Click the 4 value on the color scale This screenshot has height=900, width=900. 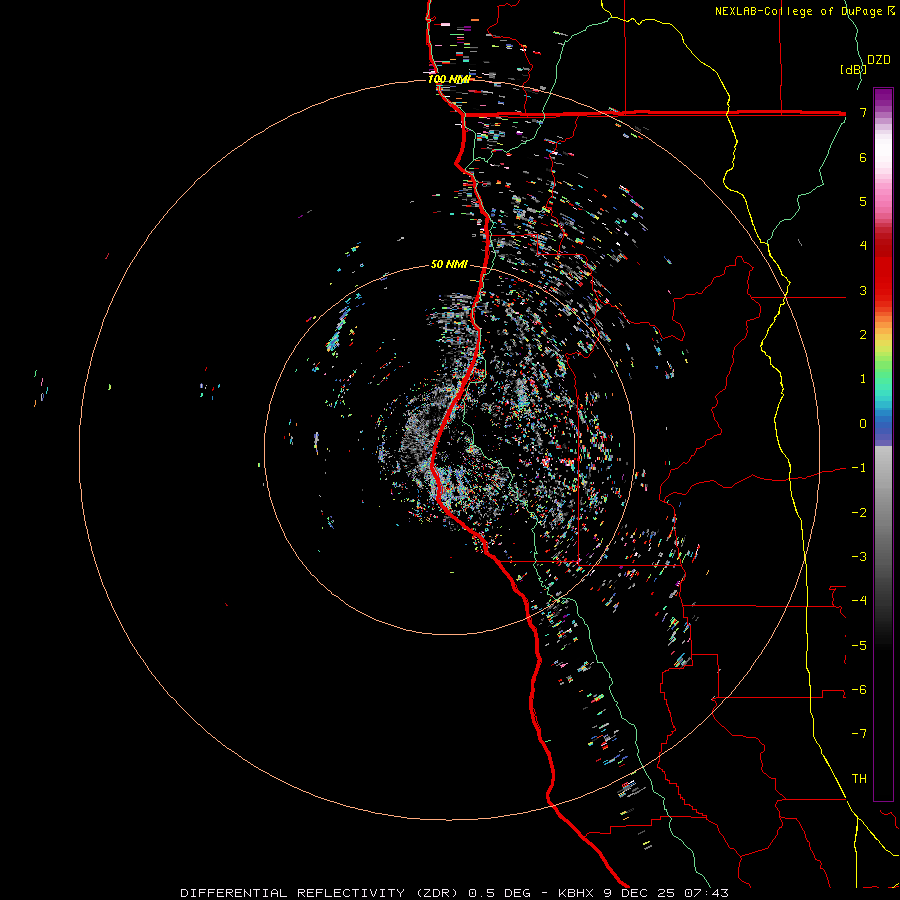pyautogui.click(x=863, y=246)
